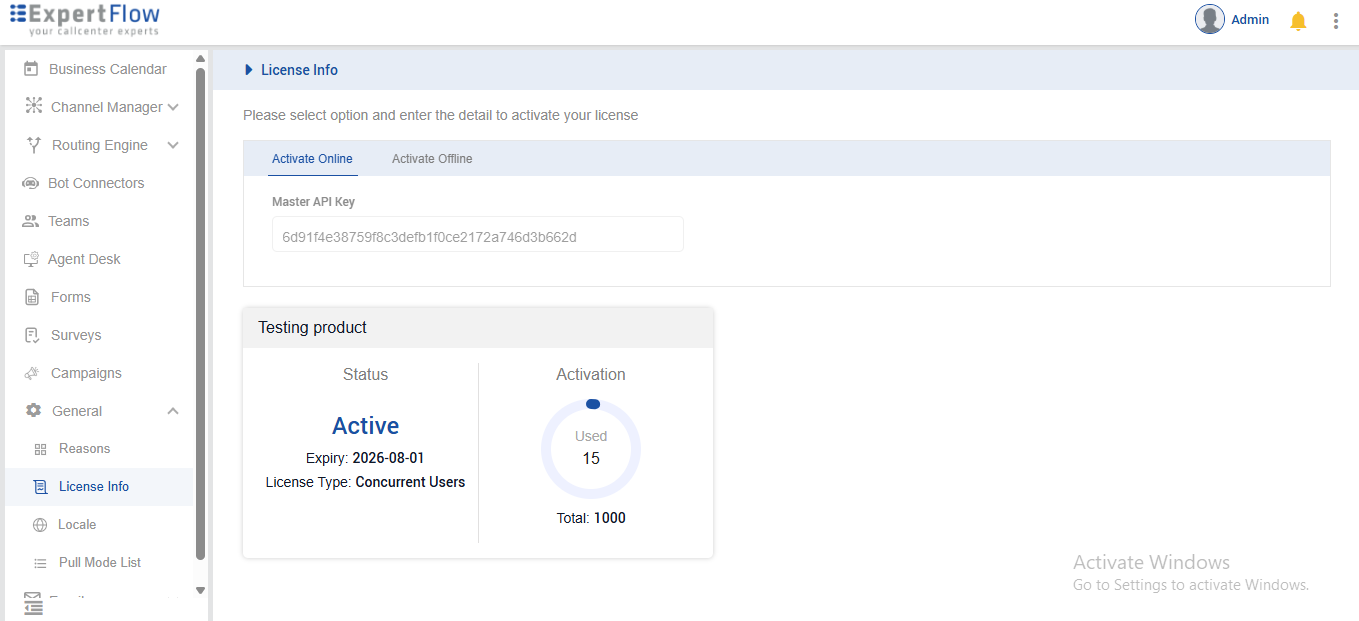Click the Surveys icon in sidebar
Screen dimensions: 1359x621
click(x=31, y=335)
